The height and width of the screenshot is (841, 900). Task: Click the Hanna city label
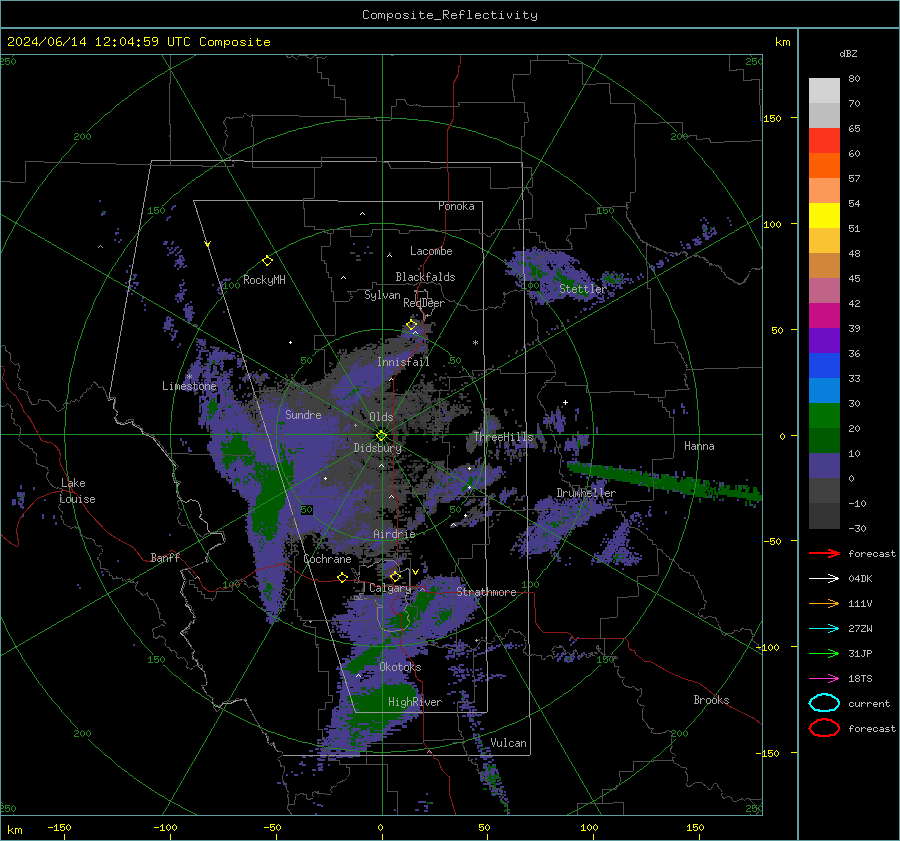699,445
